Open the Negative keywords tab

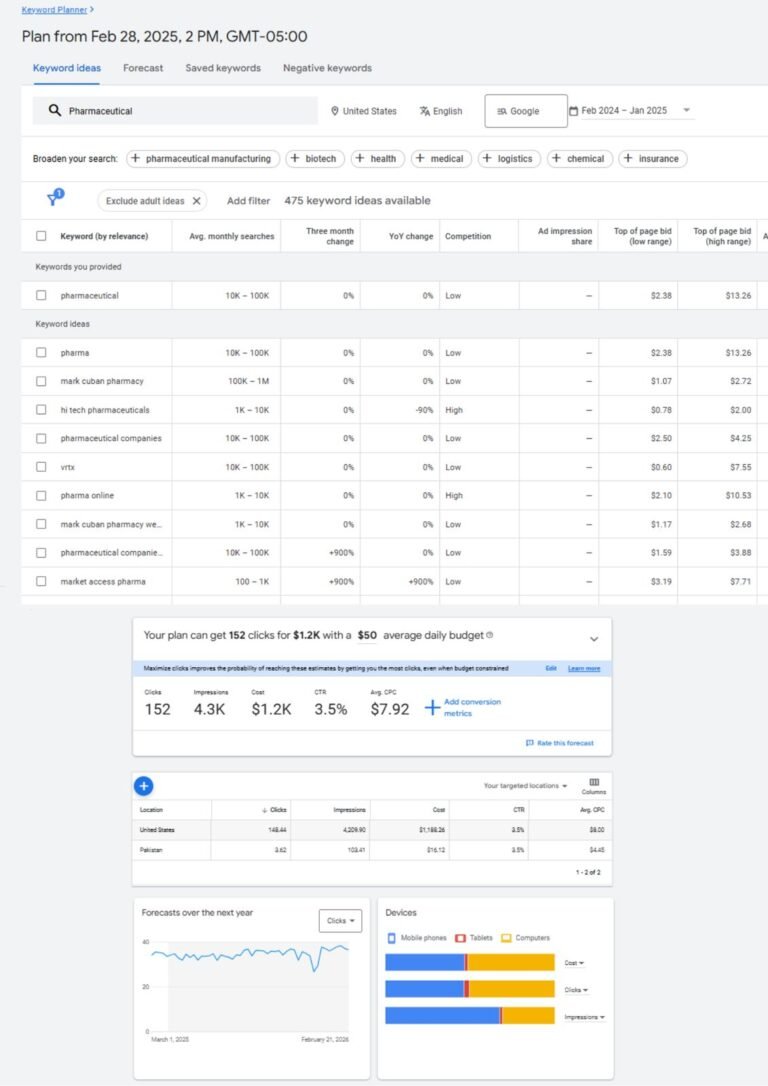pyautogui.click(x=328, y=68)
